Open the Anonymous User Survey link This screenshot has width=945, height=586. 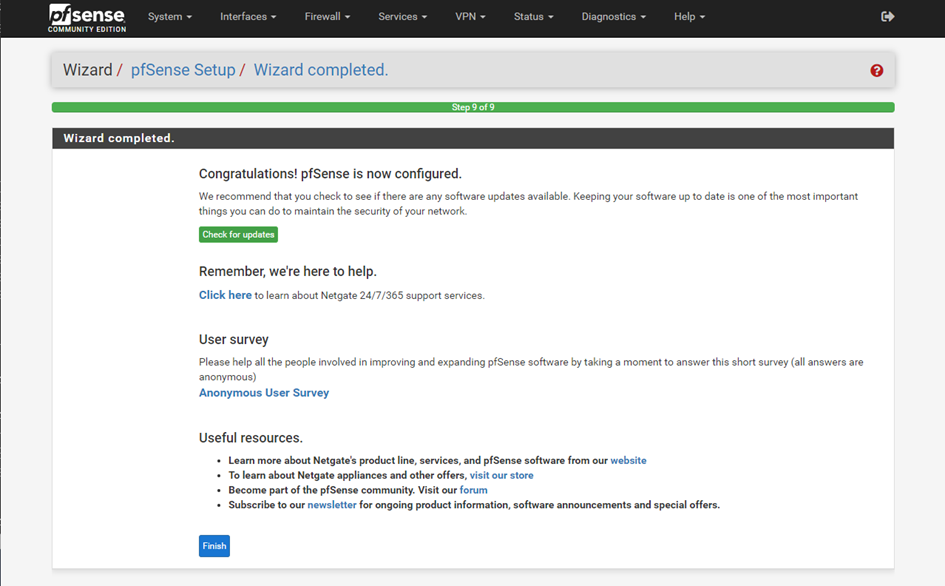[264, 392]
